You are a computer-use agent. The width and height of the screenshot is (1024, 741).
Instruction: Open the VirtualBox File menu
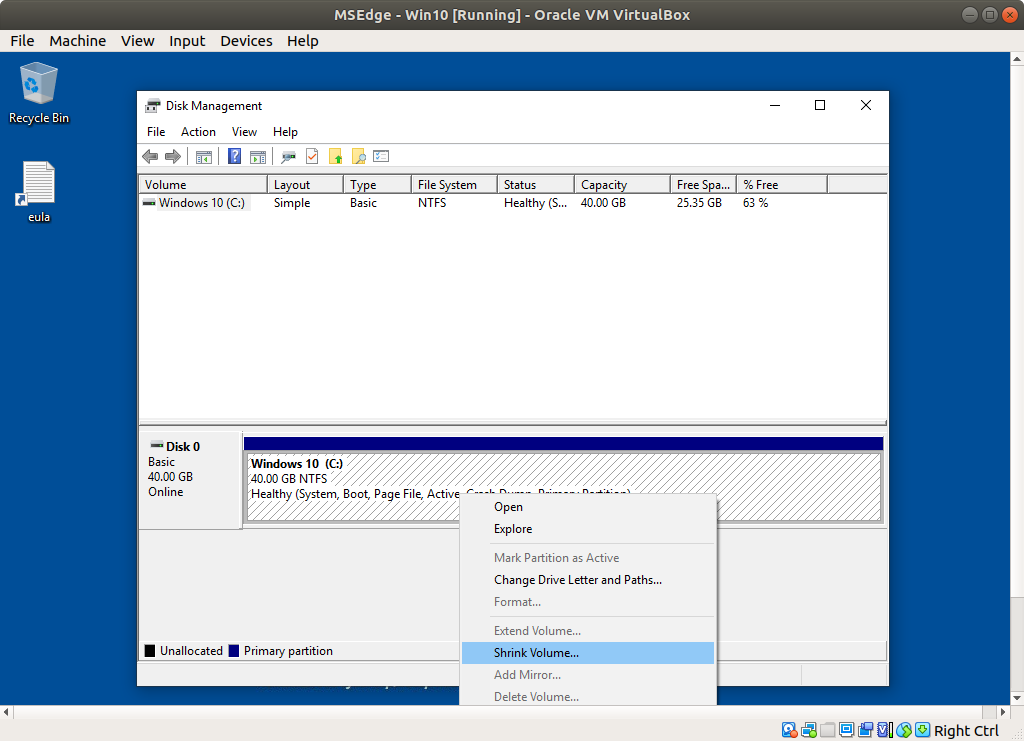pos(22,41)
